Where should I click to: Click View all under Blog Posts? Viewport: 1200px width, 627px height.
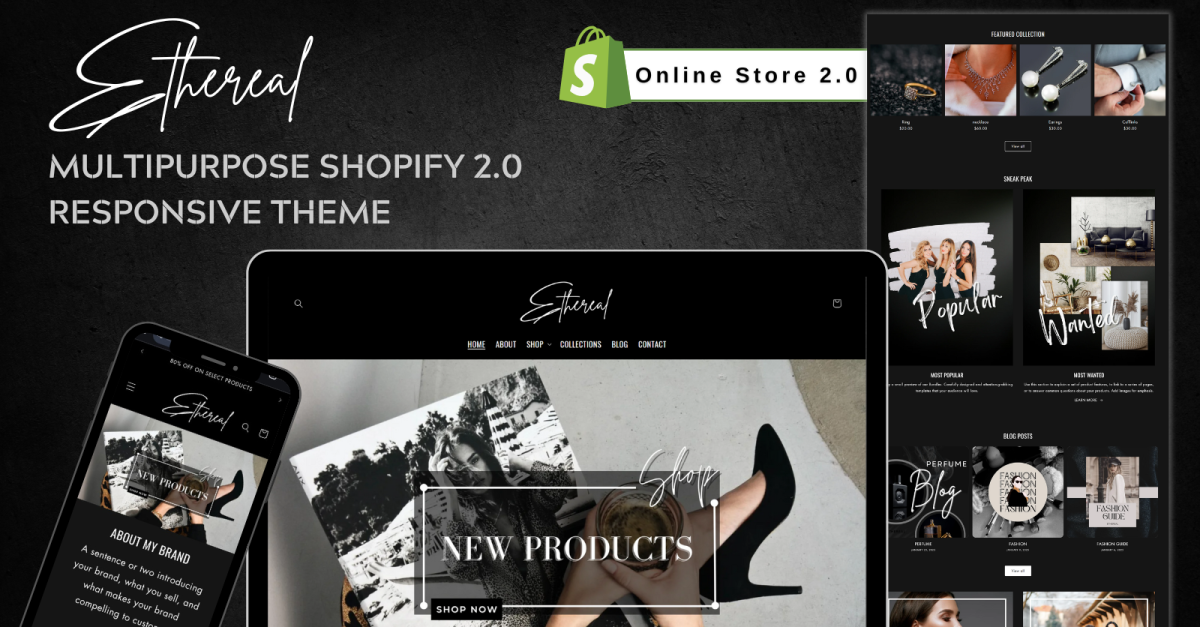(1017, 570)
